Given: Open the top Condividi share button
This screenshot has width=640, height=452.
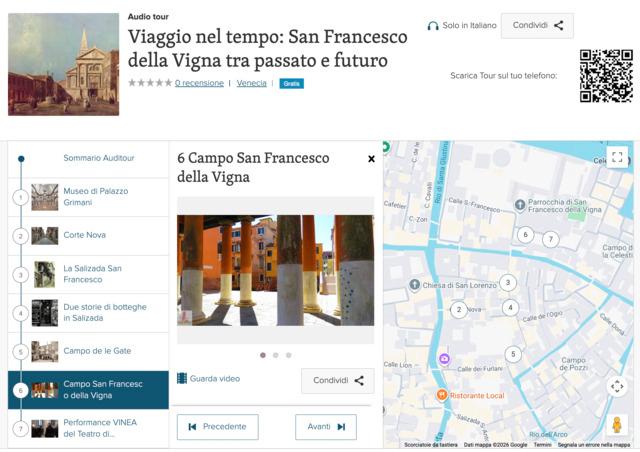Looking at the screenshot, I should point(537,26).
